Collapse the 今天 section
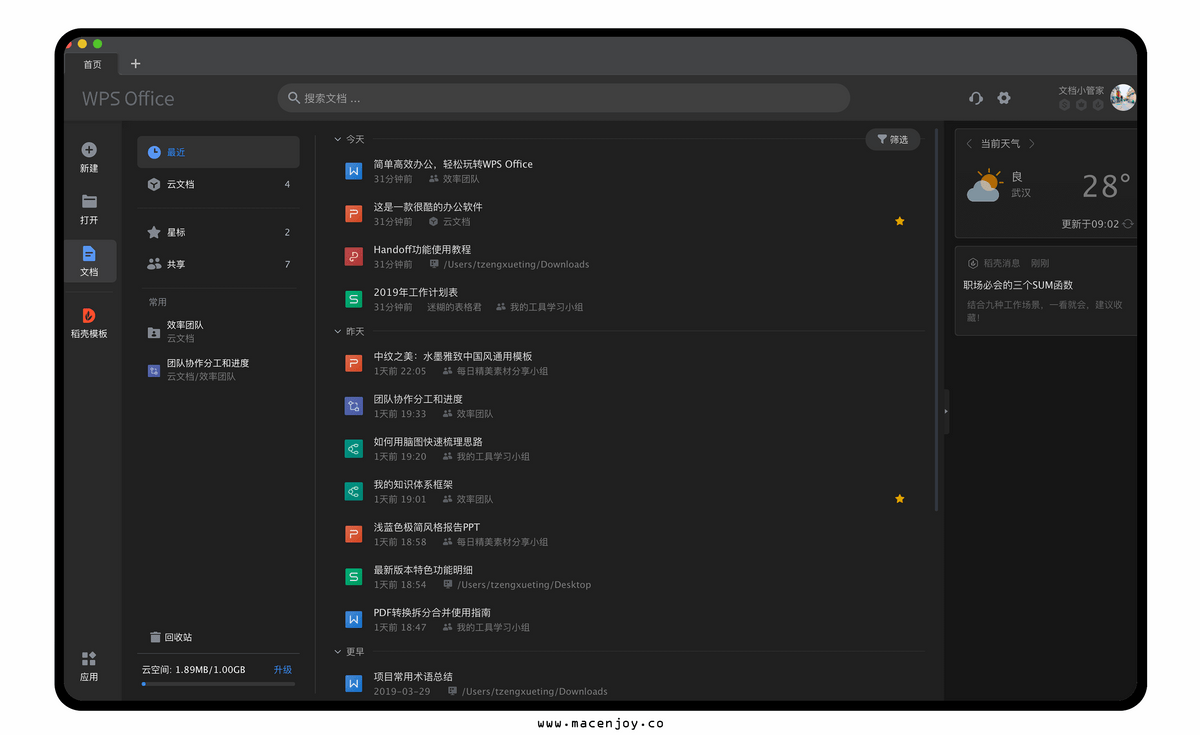The width and height of the screenshot is (1200, 735). 337,139
